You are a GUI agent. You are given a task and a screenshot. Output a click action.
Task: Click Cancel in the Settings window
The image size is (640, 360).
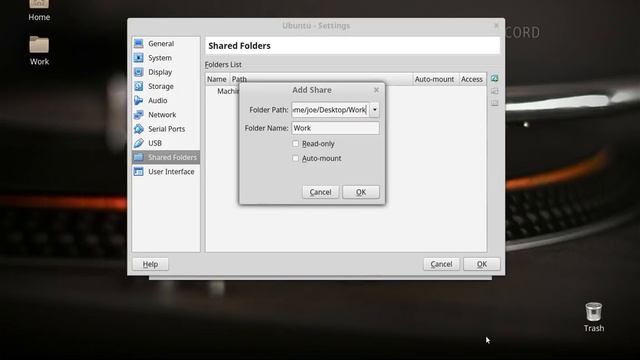pyautogui.click(x=441, y=264)
